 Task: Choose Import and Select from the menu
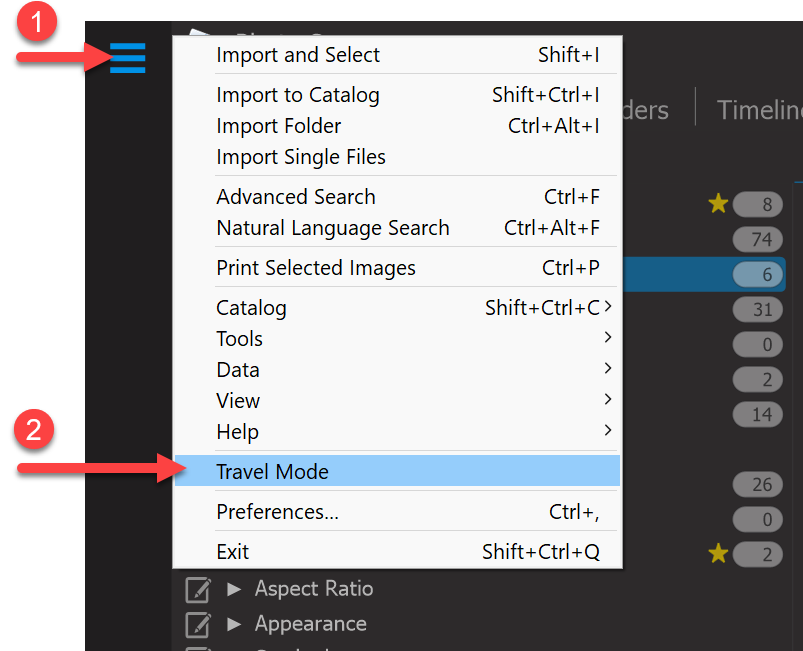point(397,55)
